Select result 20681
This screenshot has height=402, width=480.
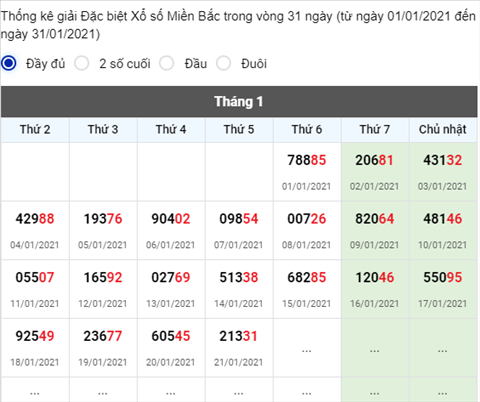pyautogui.click(x=374, y=160)
